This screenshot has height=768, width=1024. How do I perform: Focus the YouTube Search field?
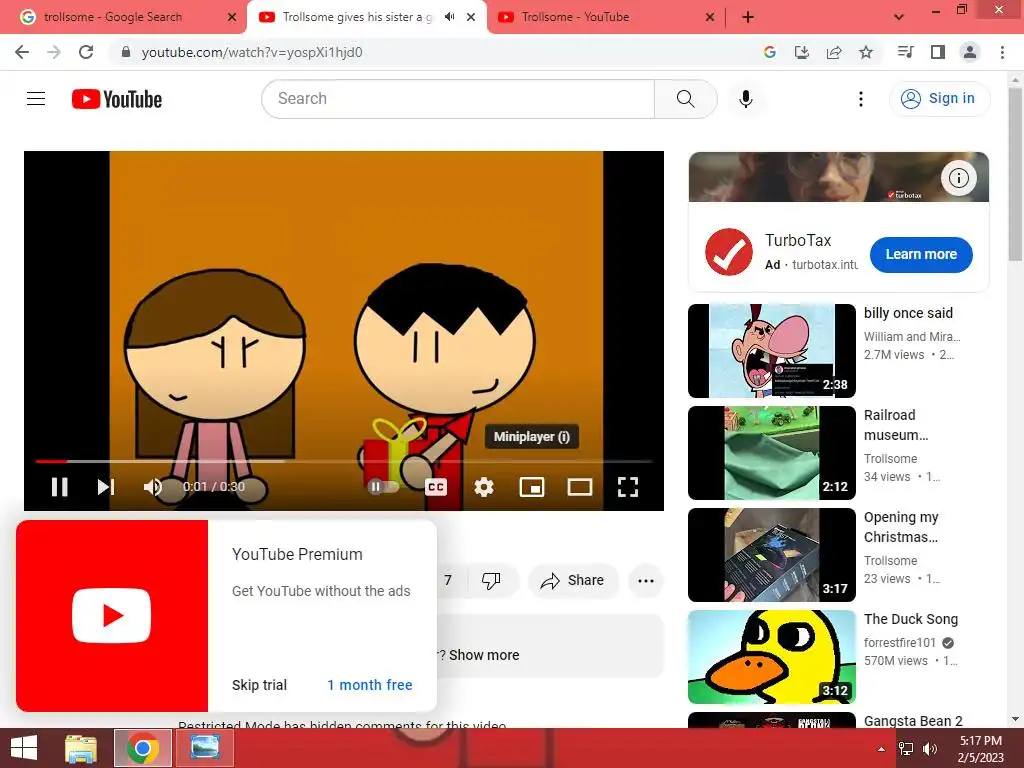click(x=458, y=99)
